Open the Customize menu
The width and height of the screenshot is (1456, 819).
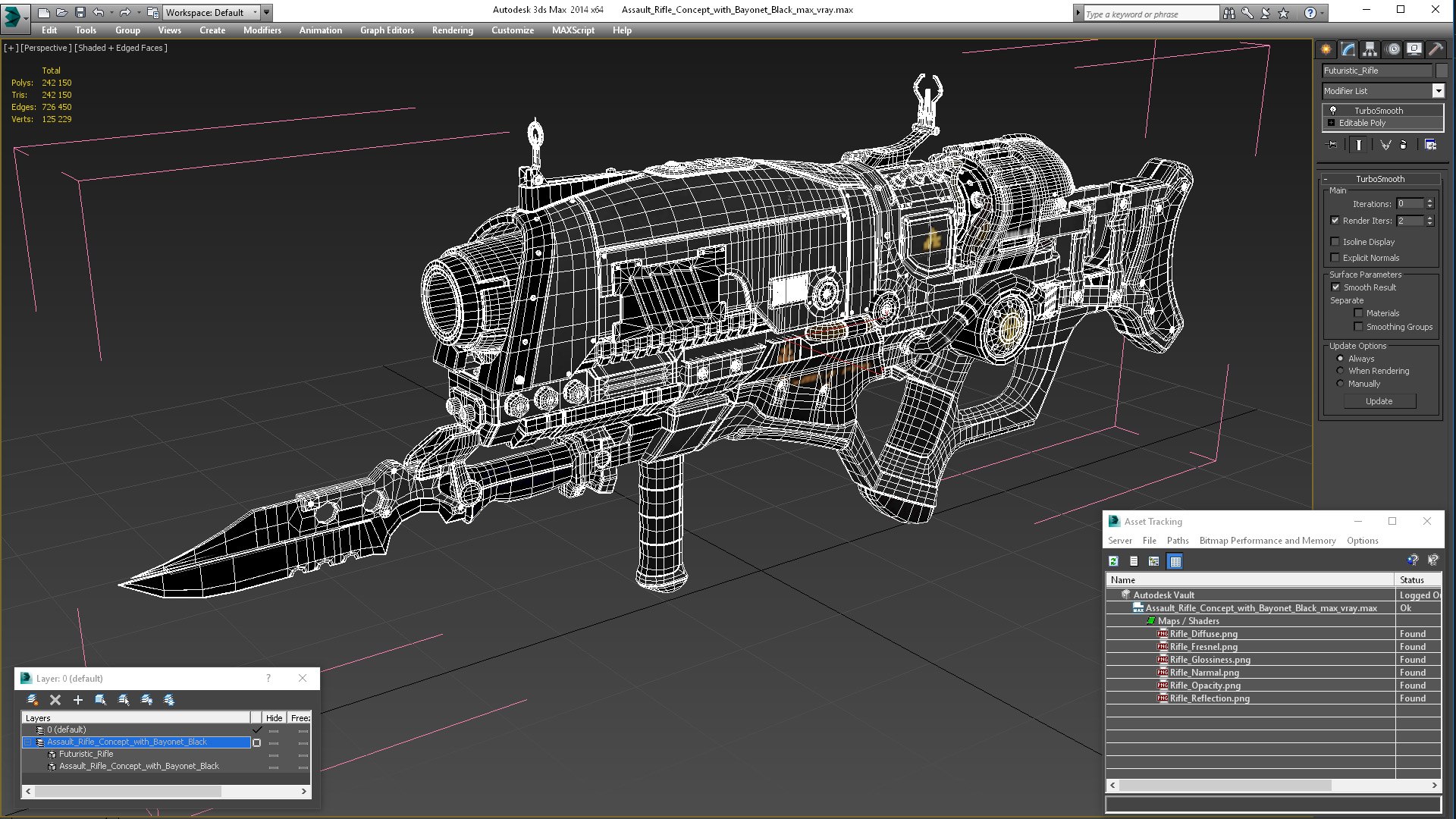click(x=513, y=30)
